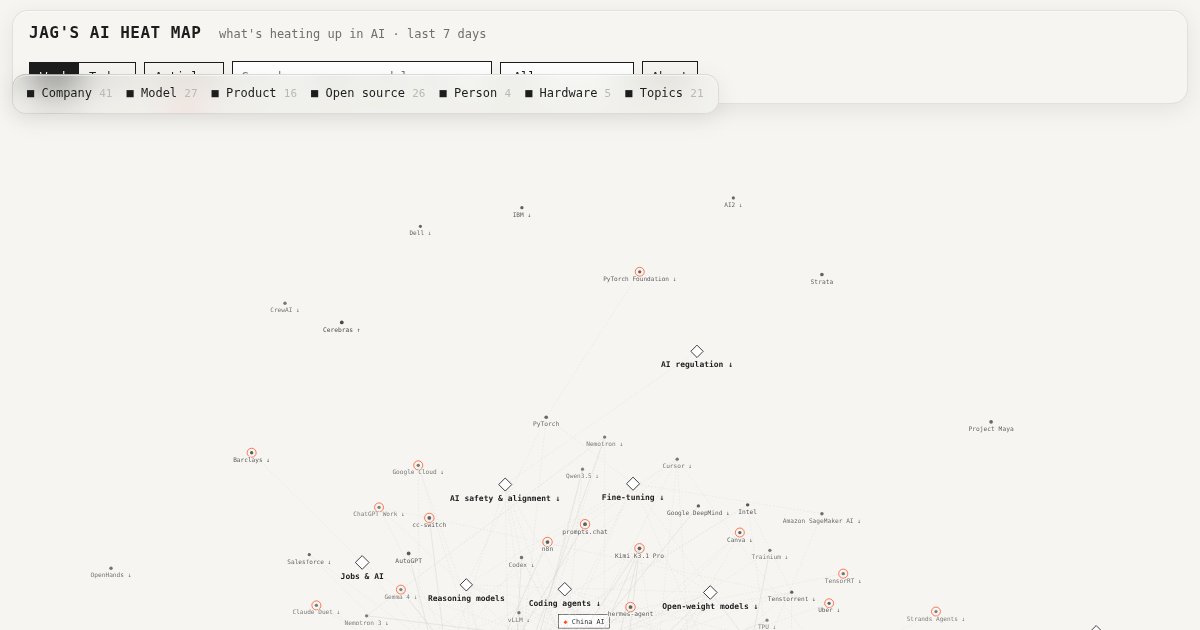Open the ChatGPT Work node circle
This screenshot has height=630, width=1200.
(379, 507)
